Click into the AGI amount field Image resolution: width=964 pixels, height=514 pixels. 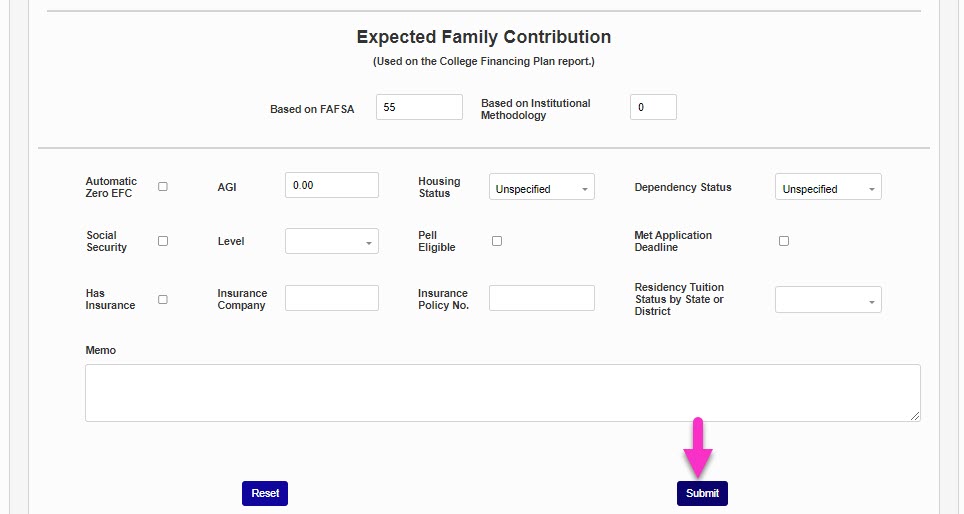(331, 185)
